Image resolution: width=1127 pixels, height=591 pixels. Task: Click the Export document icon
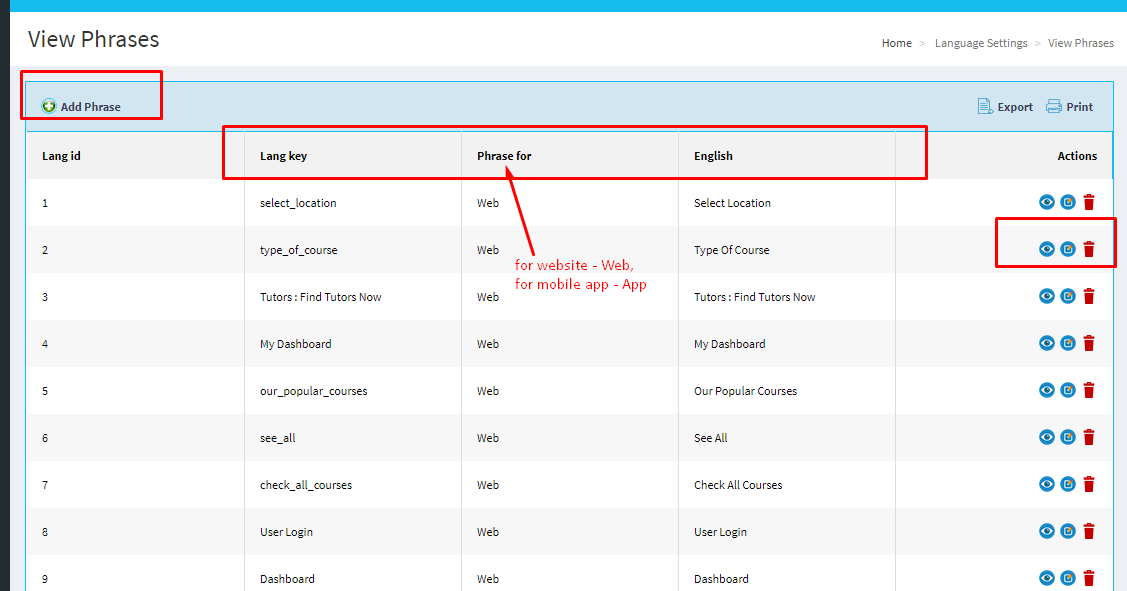985,107
